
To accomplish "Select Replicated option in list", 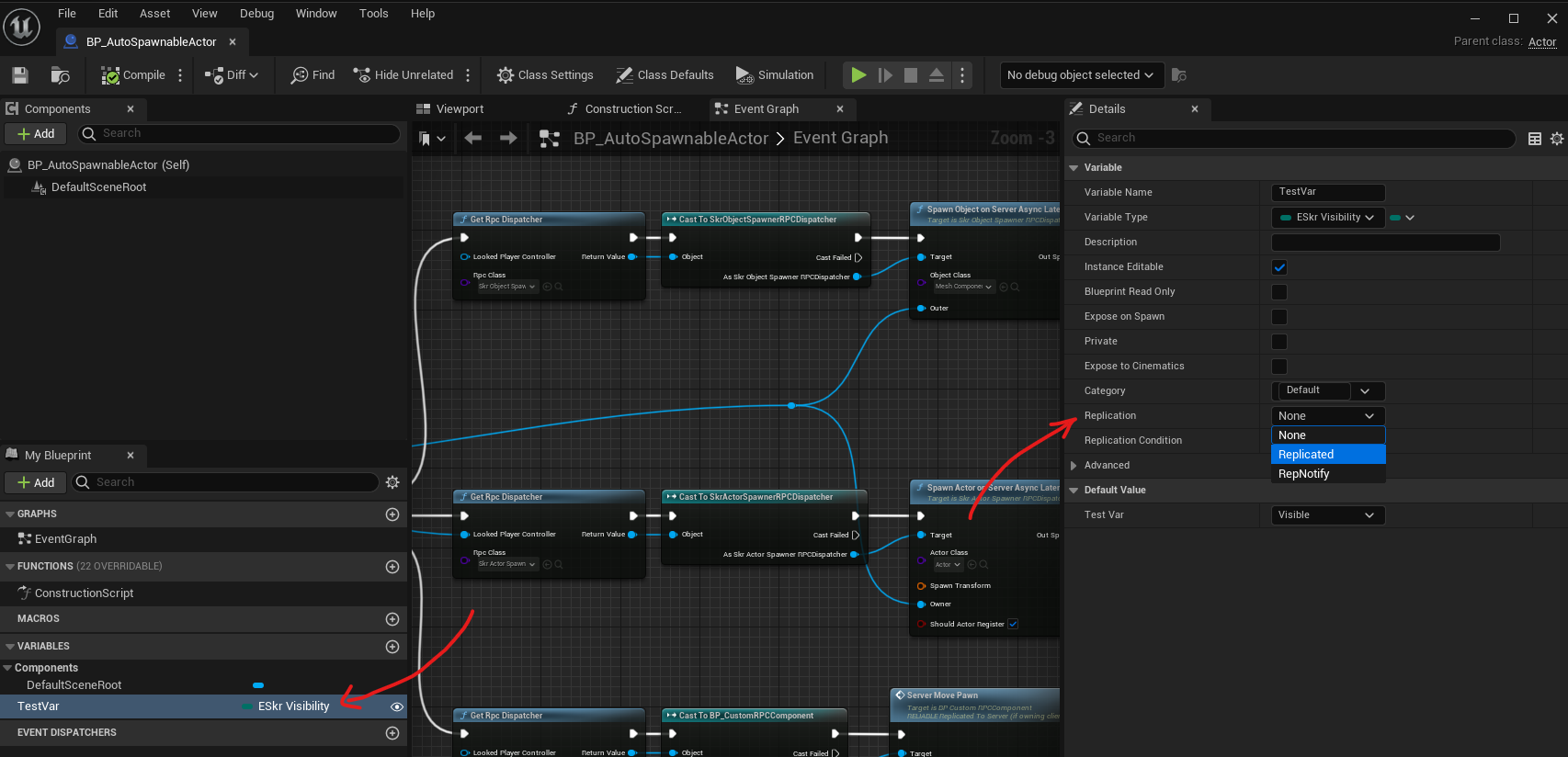I will pos(1328,455).
